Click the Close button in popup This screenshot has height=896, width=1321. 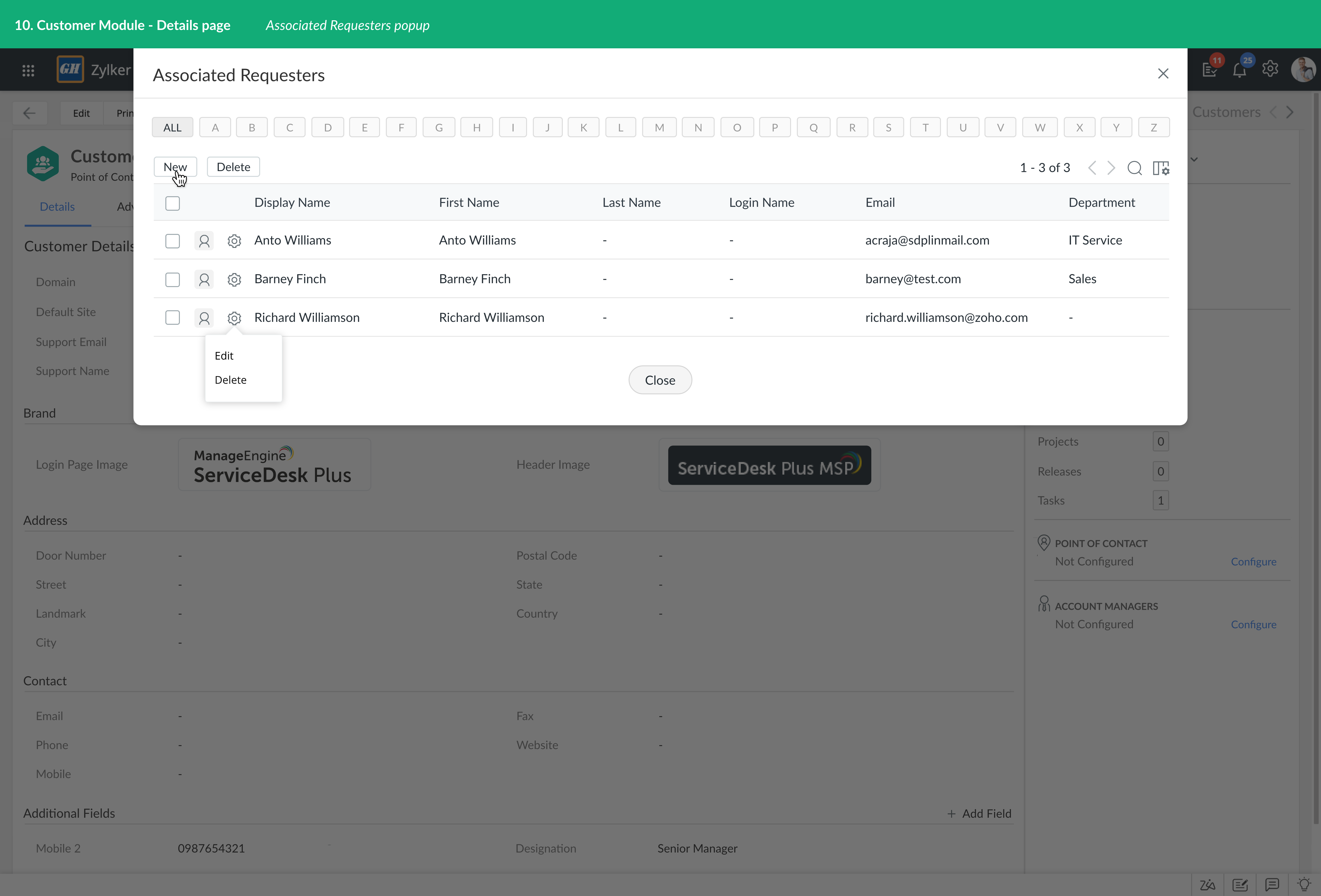pos(660,380)
